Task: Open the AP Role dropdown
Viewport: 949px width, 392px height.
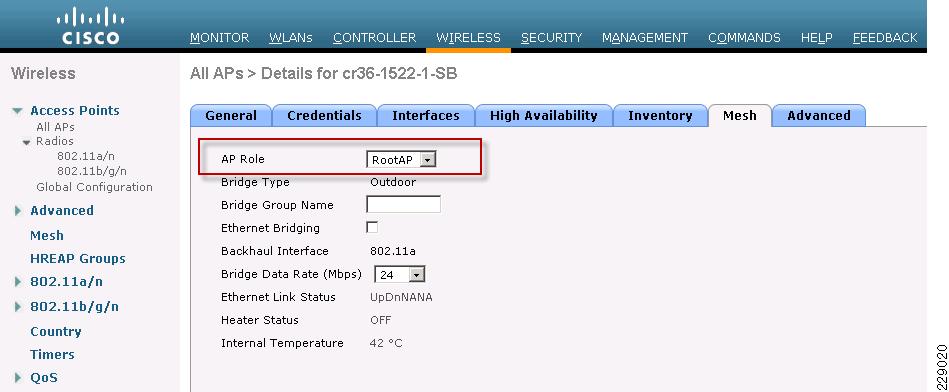Action: coord(401,160)
